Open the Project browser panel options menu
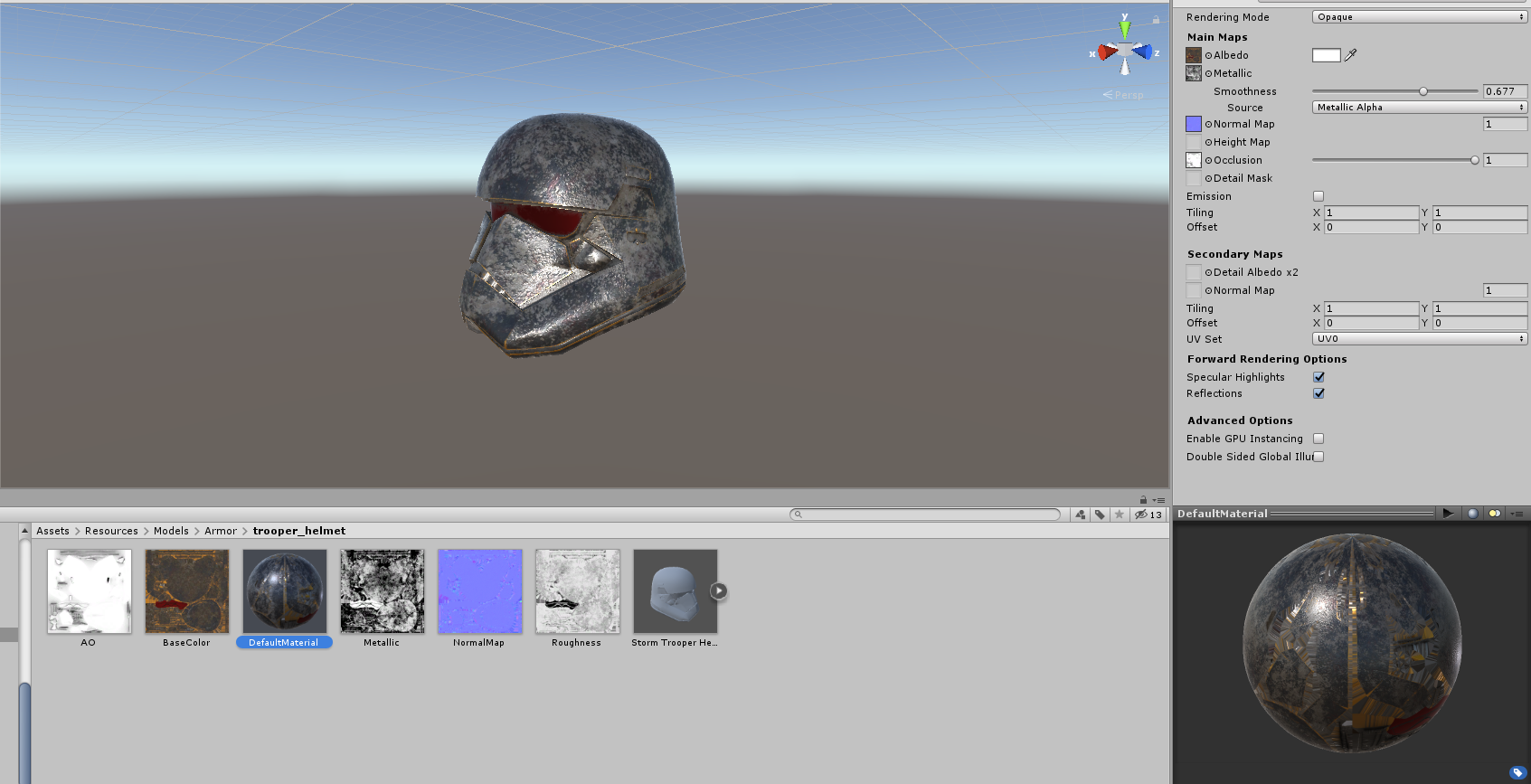 [x=1158, y=500]
